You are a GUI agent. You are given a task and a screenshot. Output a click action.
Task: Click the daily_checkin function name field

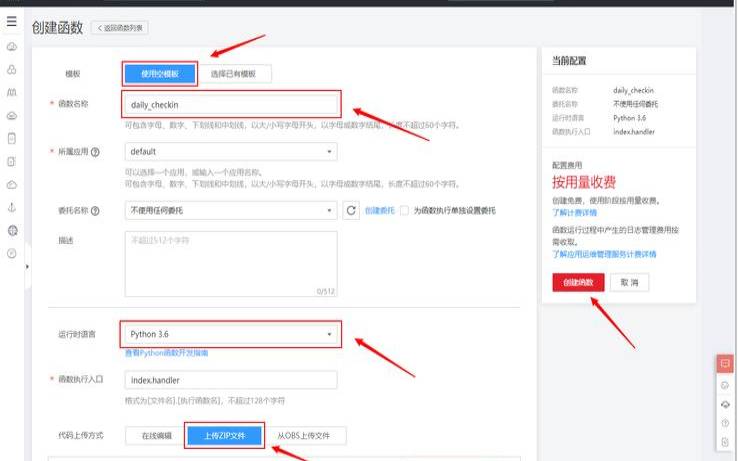tap(231, 104)
